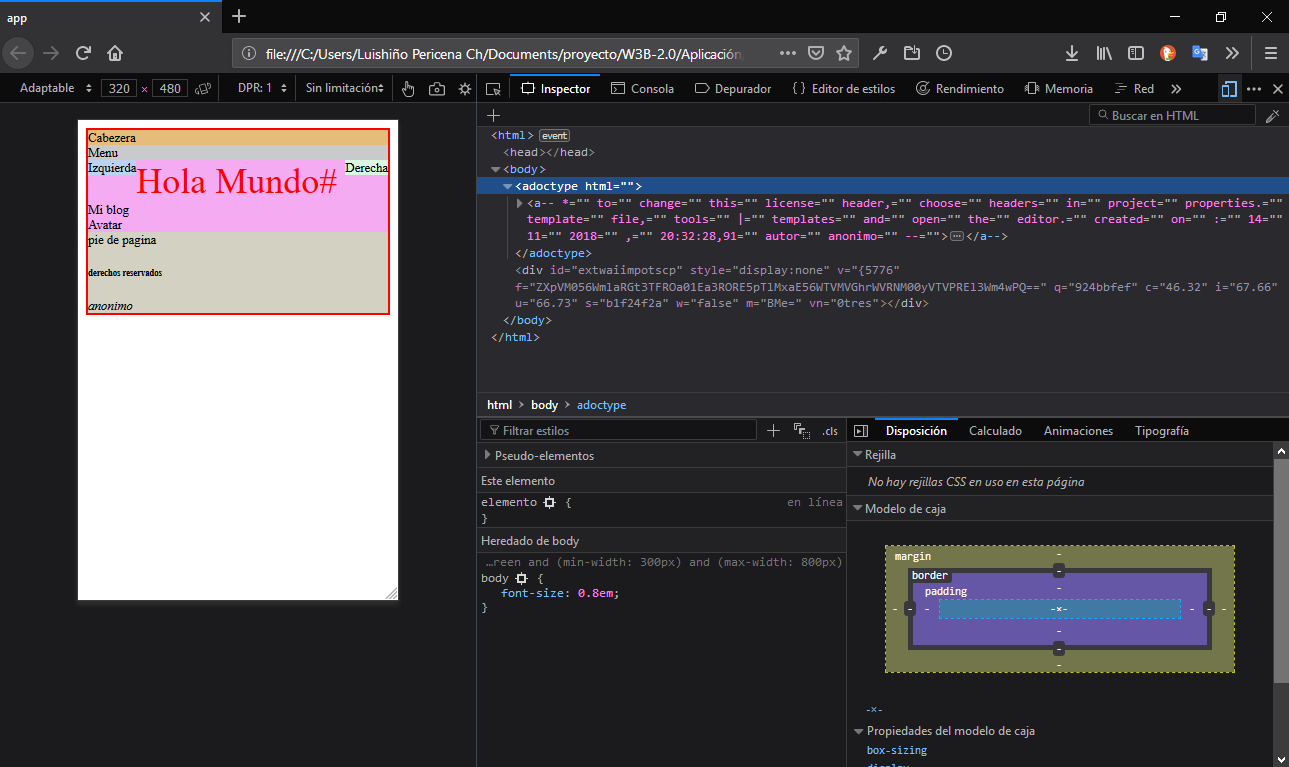Open responsive design mode settings gear
Viewport: 1289px width, 767px height.
click(x=464, y=88)
